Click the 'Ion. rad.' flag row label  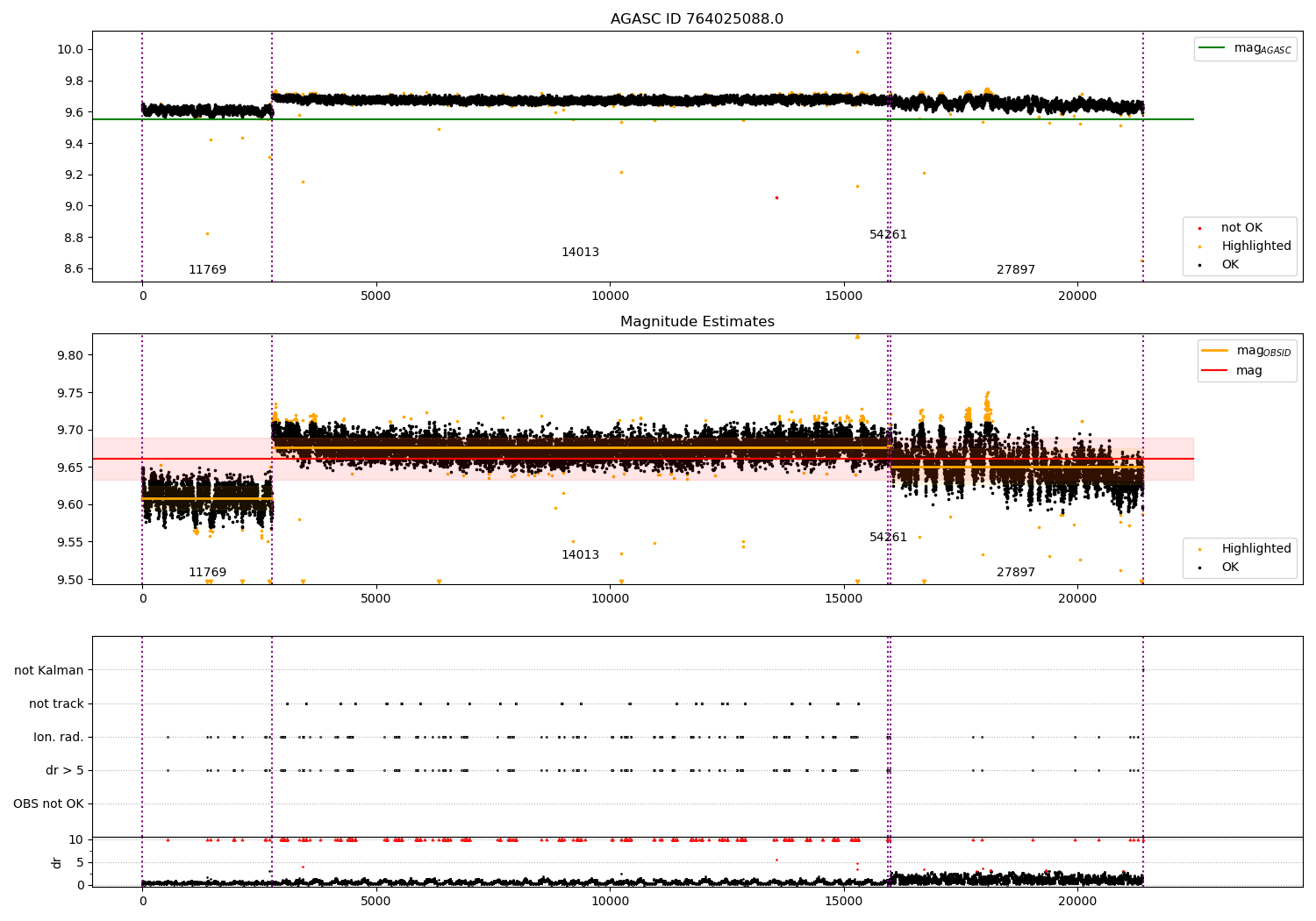coord(59,737)
